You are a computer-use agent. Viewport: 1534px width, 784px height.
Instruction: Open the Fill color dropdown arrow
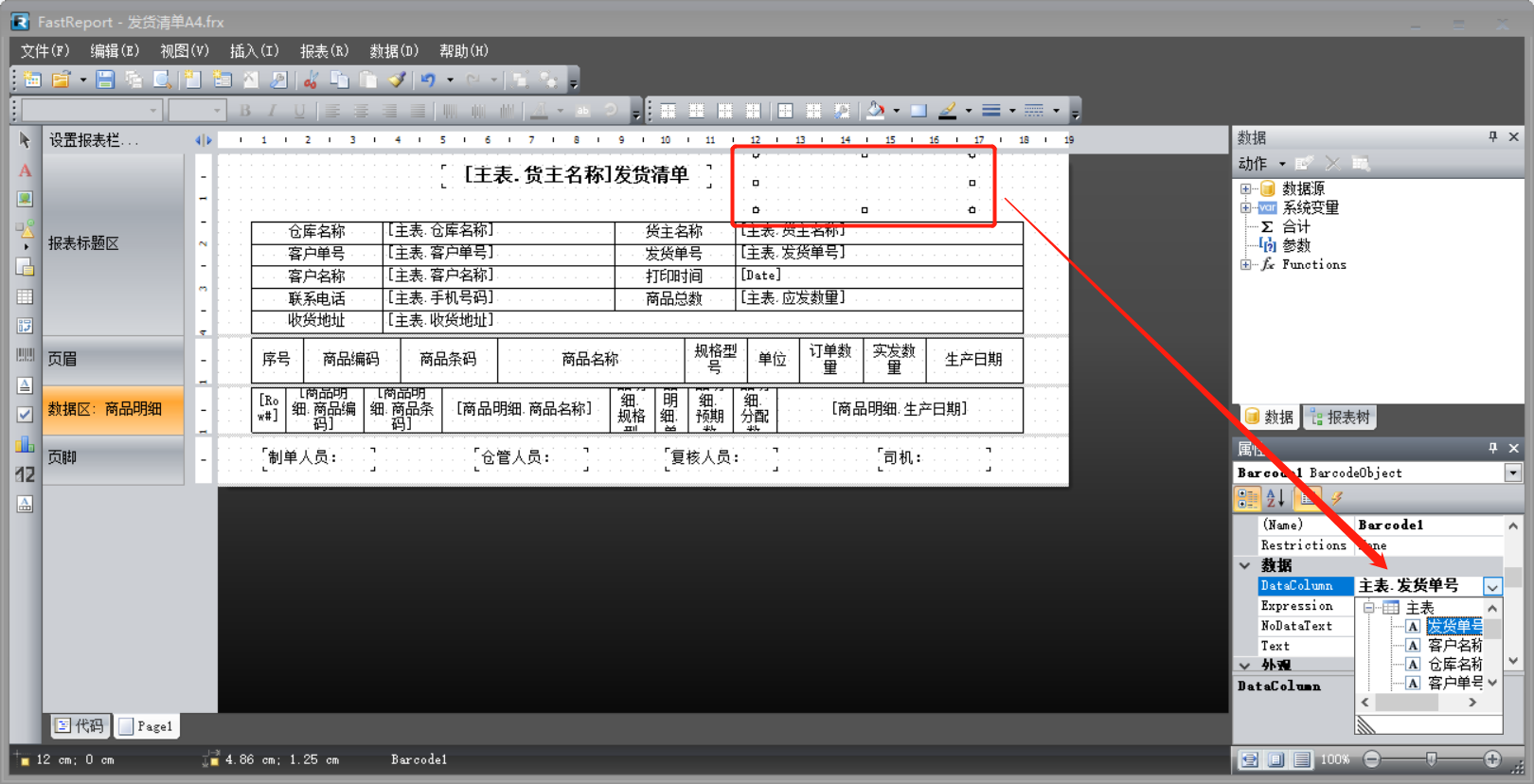[x=896, y=111]
